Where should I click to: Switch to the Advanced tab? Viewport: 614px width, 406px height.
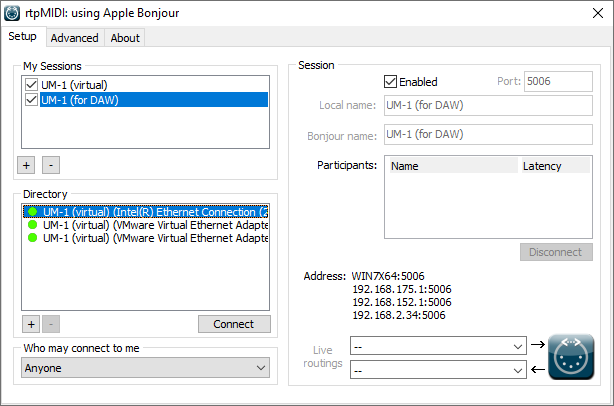74,38
